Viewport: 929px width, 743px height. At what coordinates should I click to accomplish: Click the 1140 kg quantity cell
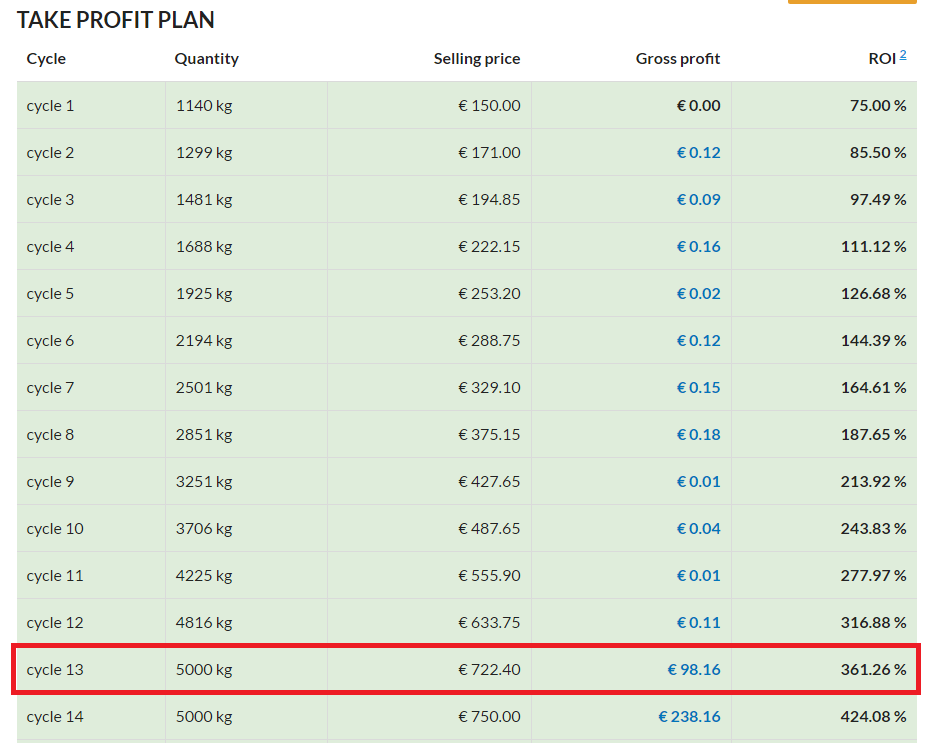pyautogui.click(x=203, y=106)
